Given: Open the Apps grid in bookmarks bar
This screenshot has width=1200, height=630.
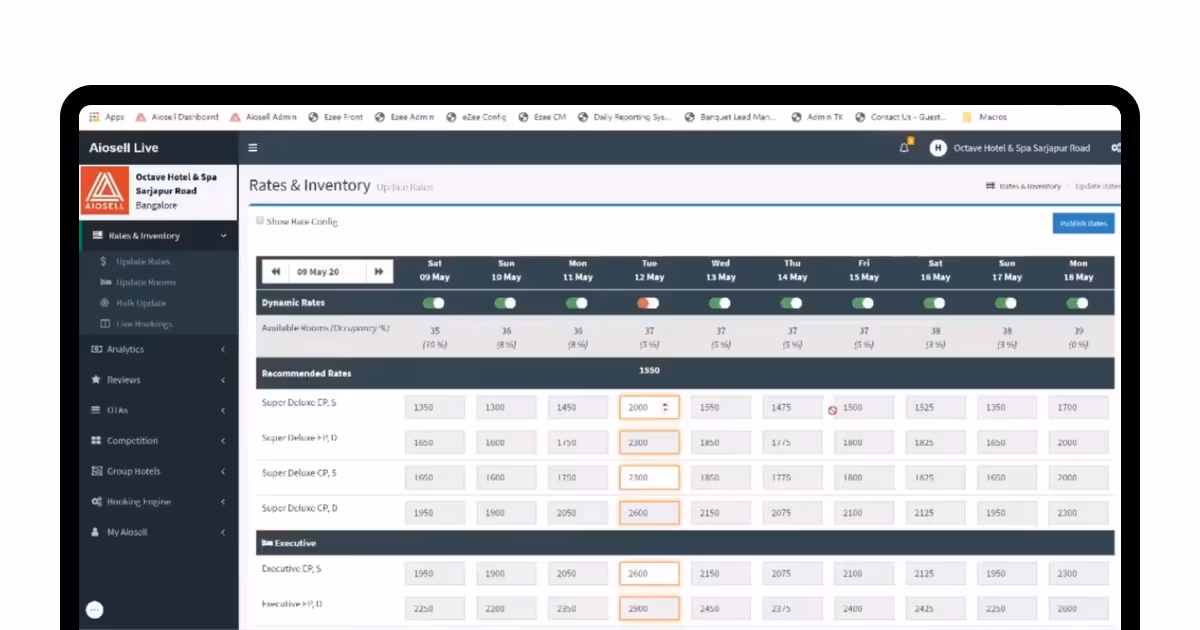Looking at the screenshot, I should click(x=106, y=117).
